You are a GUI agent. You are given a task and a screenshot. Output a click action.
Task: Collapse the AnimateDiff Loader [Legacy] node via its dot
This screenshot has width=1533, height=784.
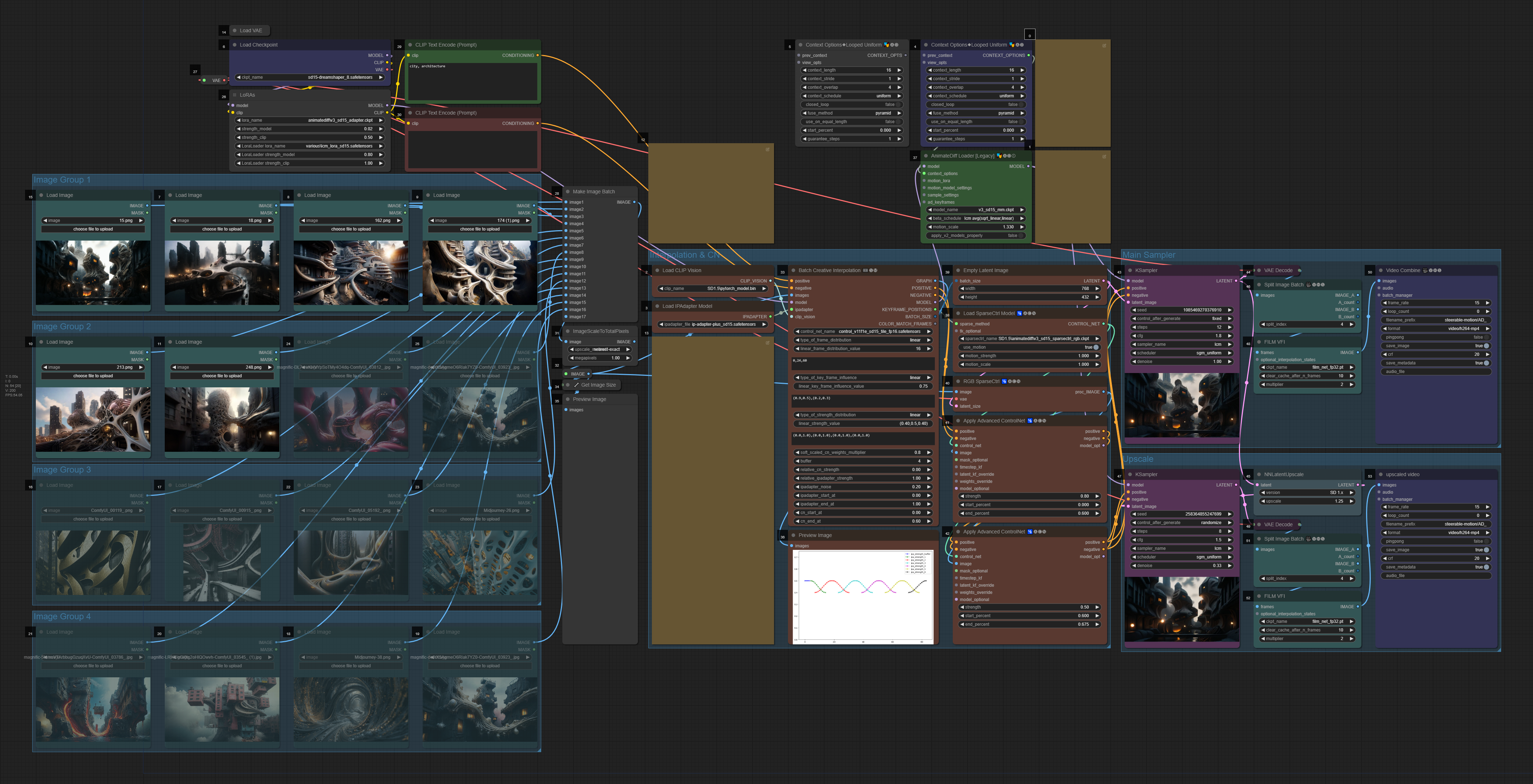pos(926,156)
